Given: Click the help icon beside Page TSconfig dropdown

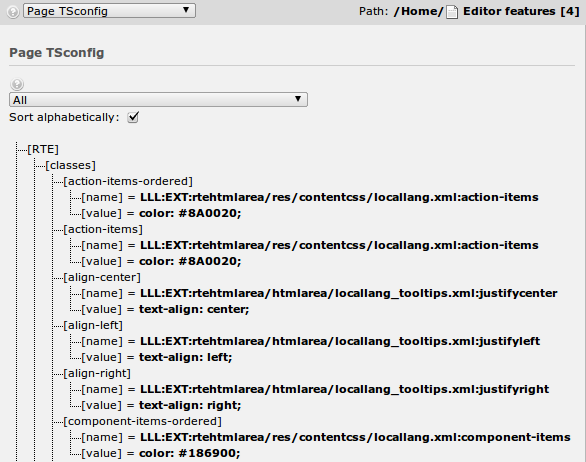Looking at the screenshot, I should [13, 12].
